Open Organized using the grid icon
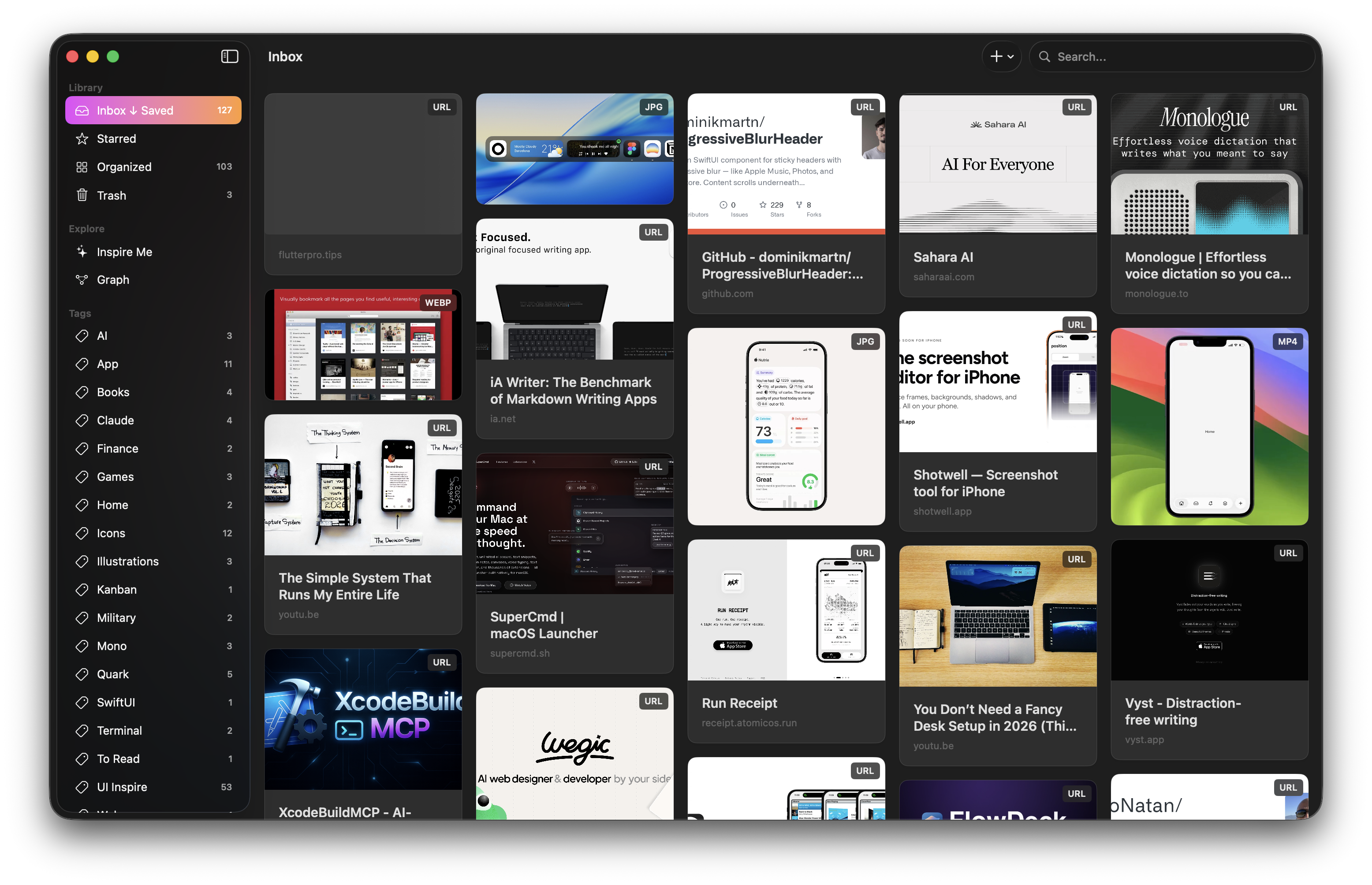This screenshot has width=1372, height=885. [x=82, y=167]
